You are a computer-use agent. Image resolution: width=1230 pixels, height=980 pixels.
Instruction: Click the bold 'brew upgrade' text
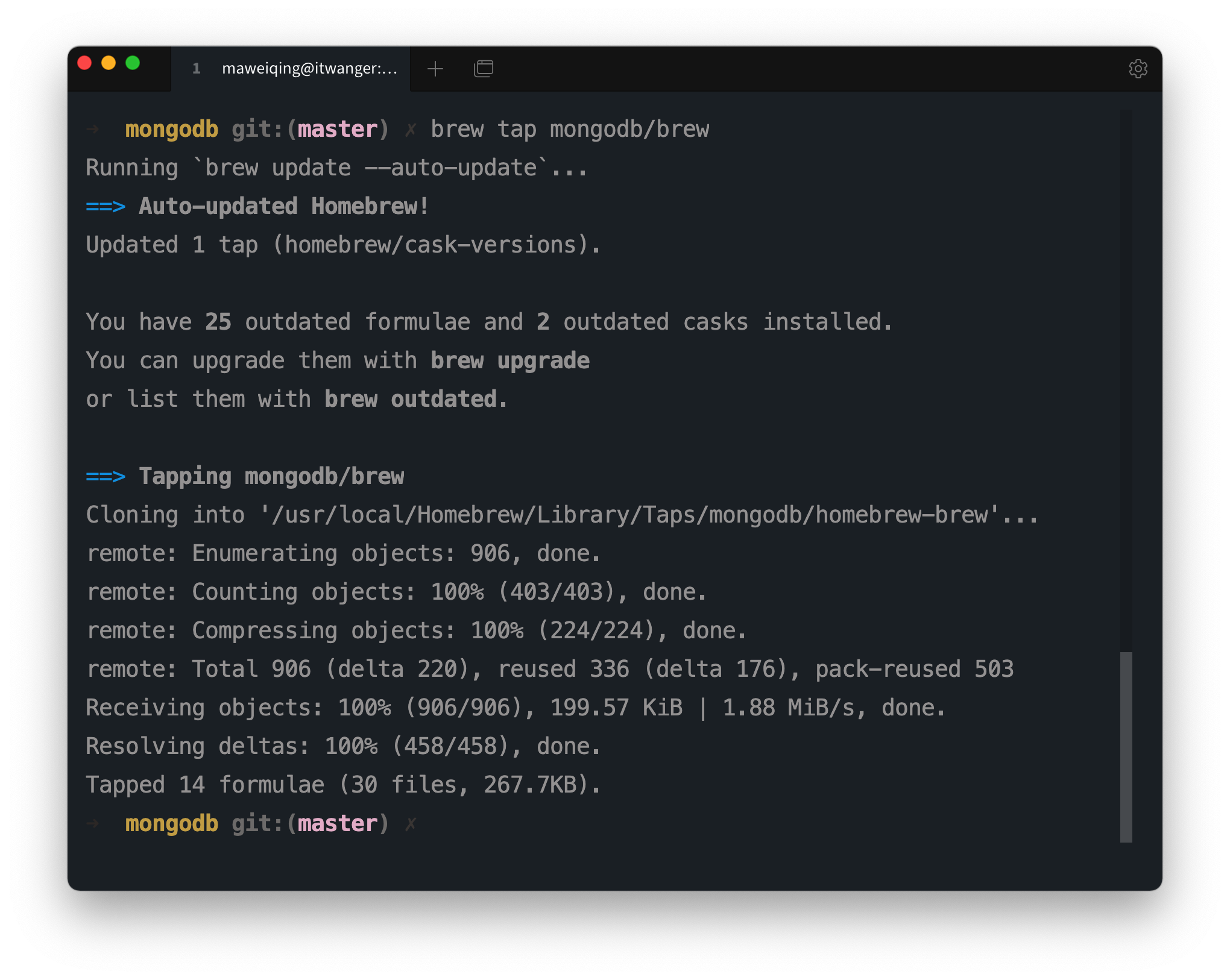(509, 361)
